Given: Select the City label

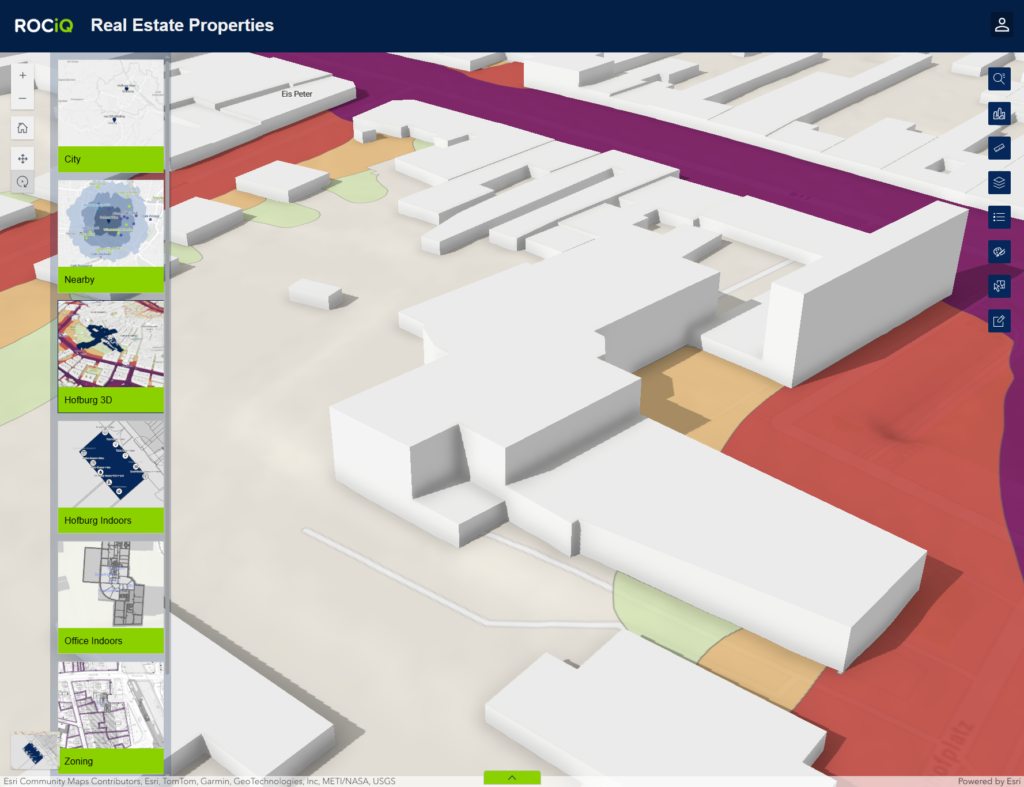Looking at the screenshot, I should (x=72, y=159).
